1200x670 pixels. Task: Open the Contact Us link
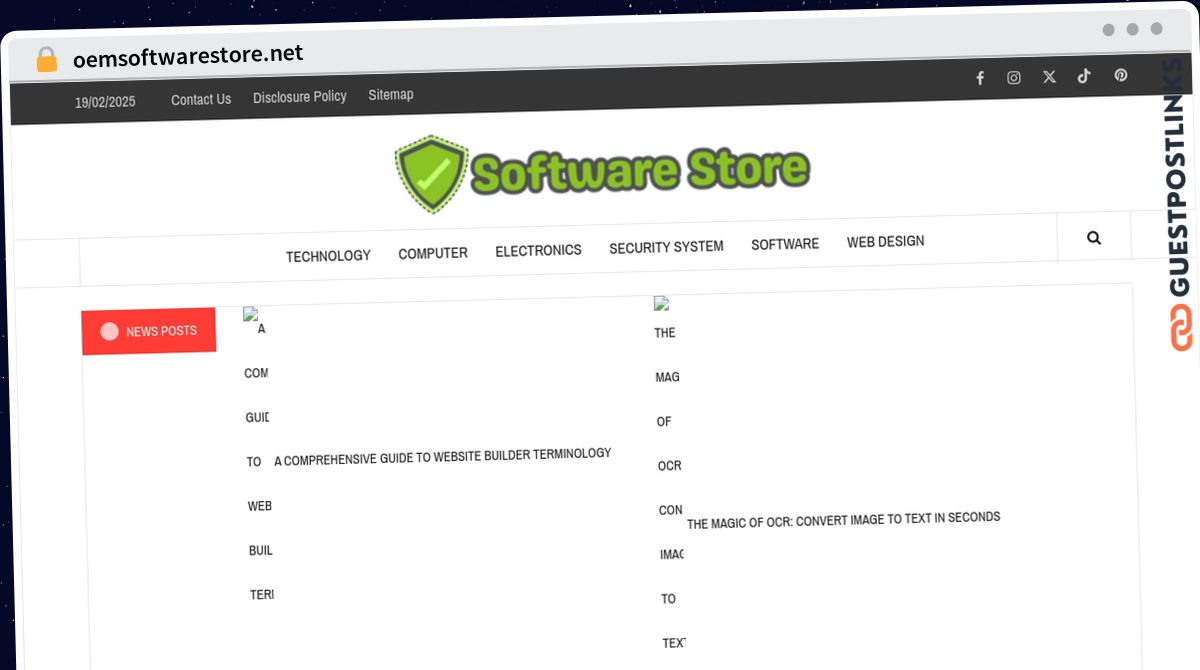(201, 99)
